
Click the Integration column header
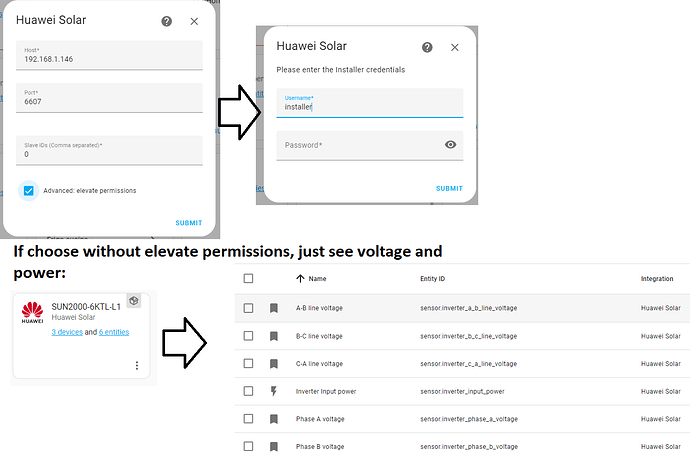657,279
